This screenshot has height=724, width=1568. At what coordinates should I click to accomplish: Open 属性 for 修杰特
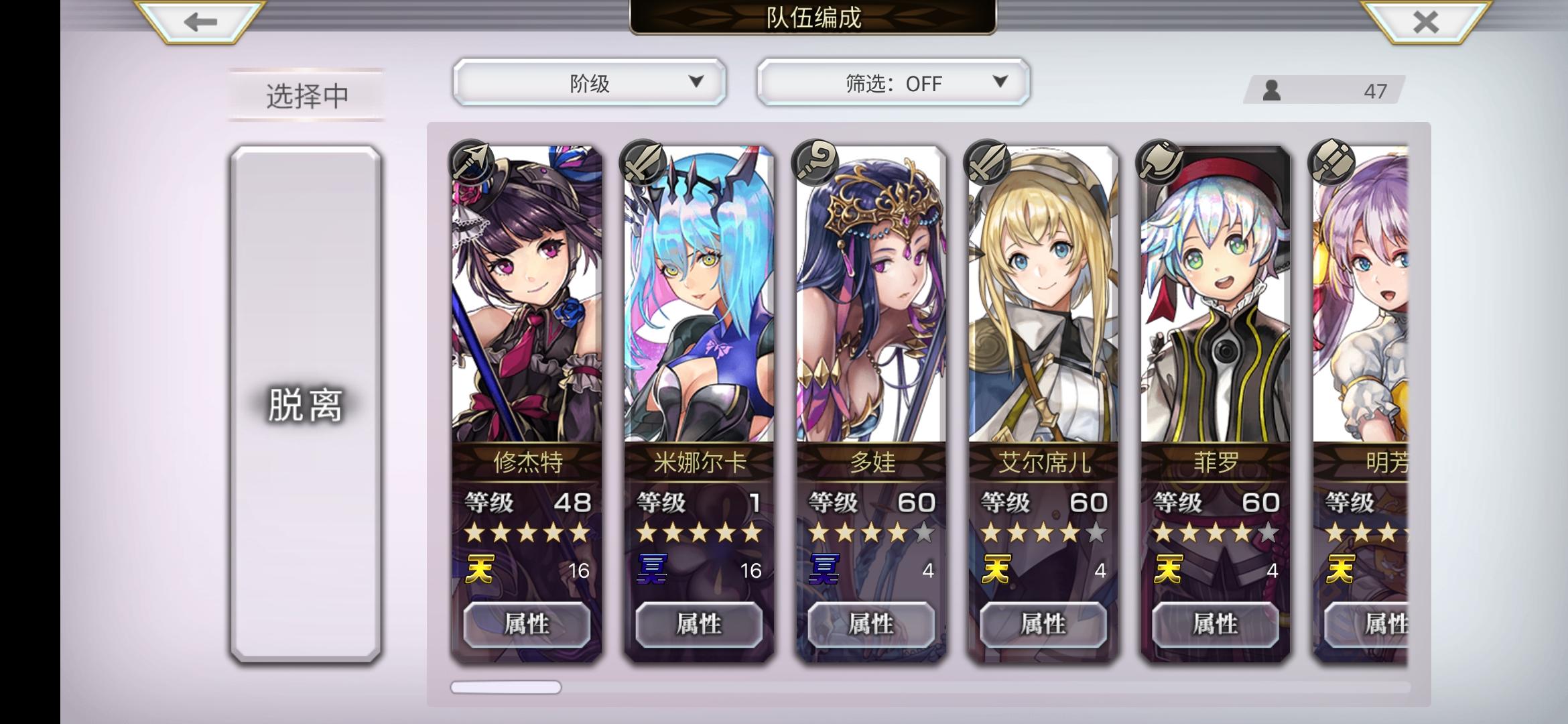pyautogui.click(x=527, y=624)
